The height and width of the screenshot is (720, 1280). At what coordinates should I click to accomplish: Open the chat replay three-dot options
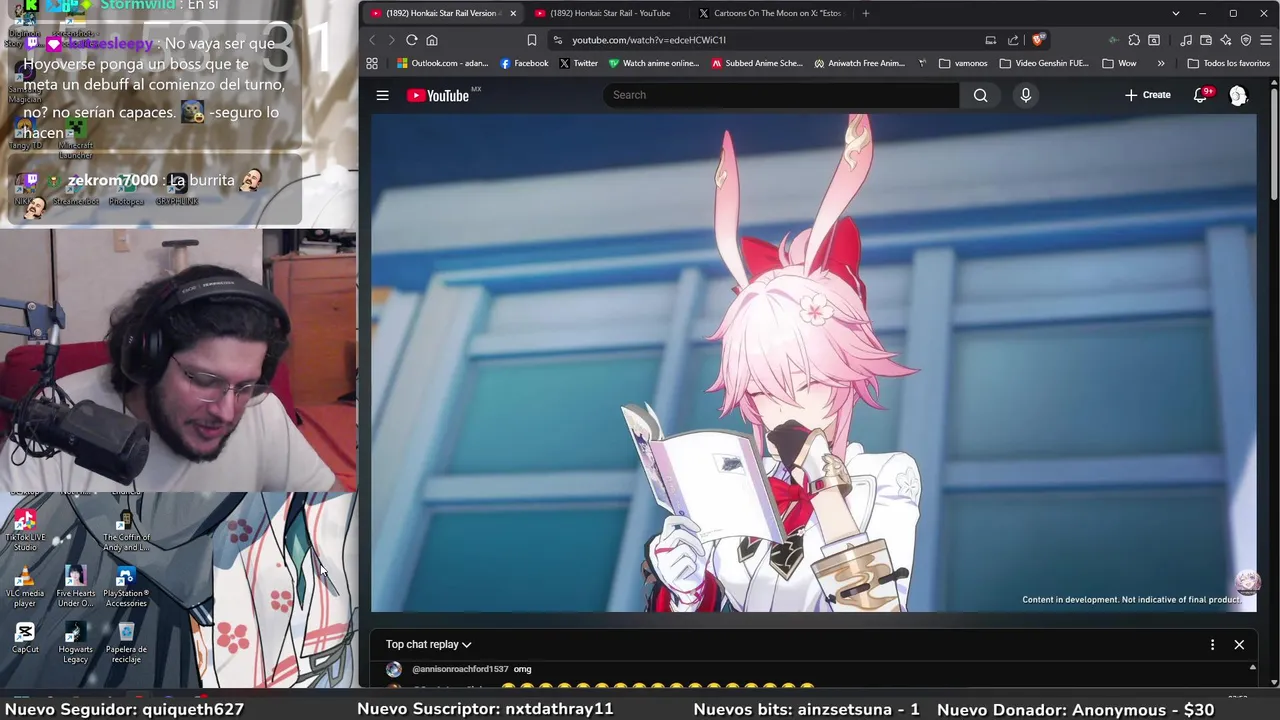[1212, 645]
